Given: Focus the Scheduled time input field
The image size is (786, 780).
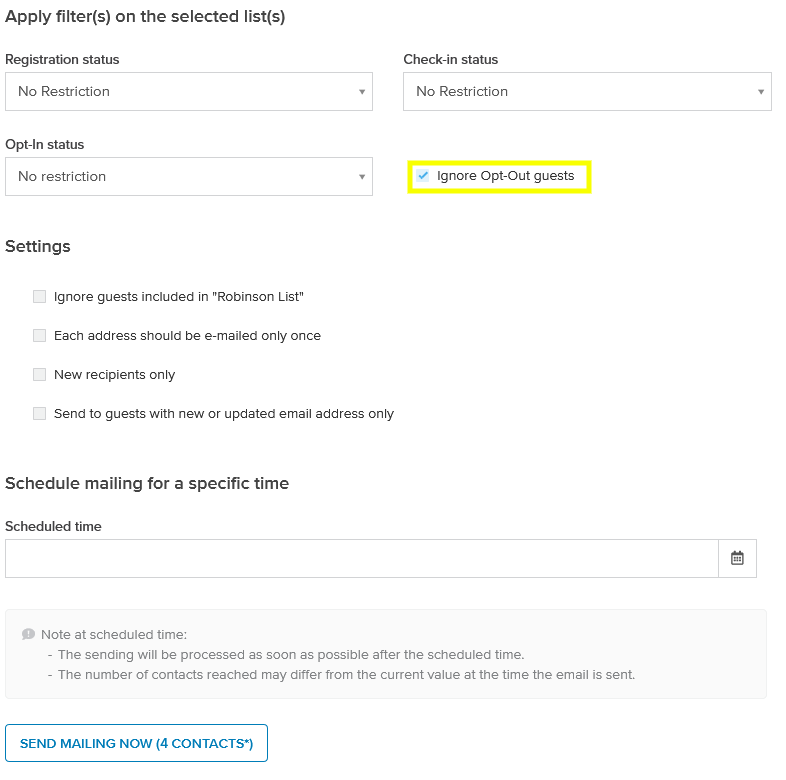Looking at the screenshot, I should coord(362,558).
